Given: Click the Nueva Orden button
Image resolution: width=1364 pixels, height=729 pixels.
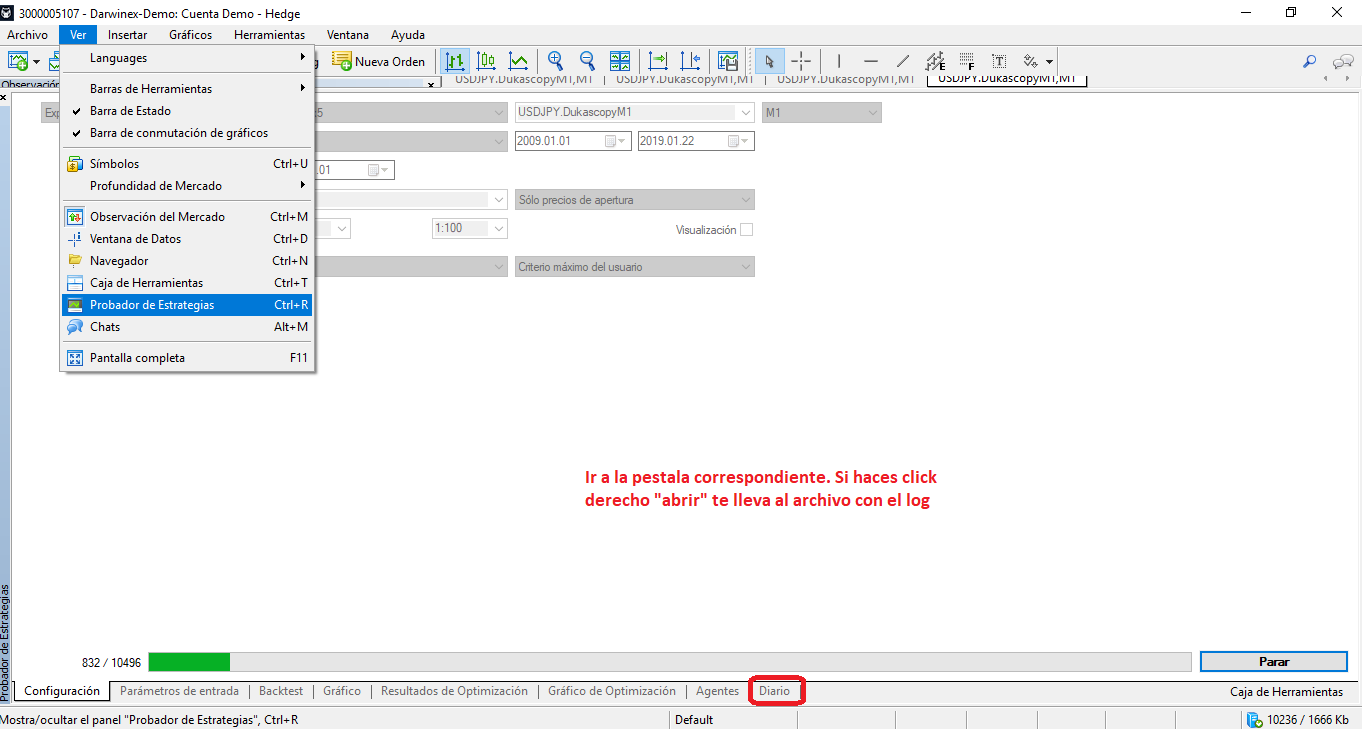Looking at the screenshot, I should click(379, 61).
